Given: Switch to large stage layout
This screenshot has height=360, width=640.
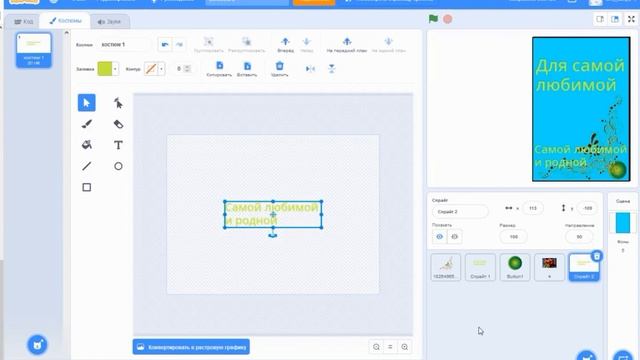Looking at the screenshot, I should point(615,19).
